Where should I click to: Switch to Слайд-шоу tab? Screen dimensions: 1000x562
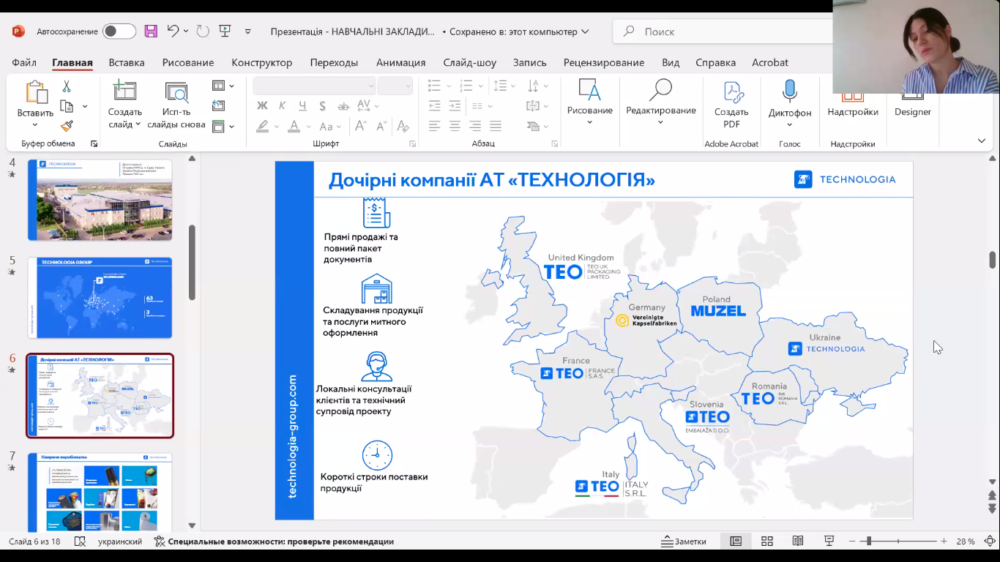469,63
